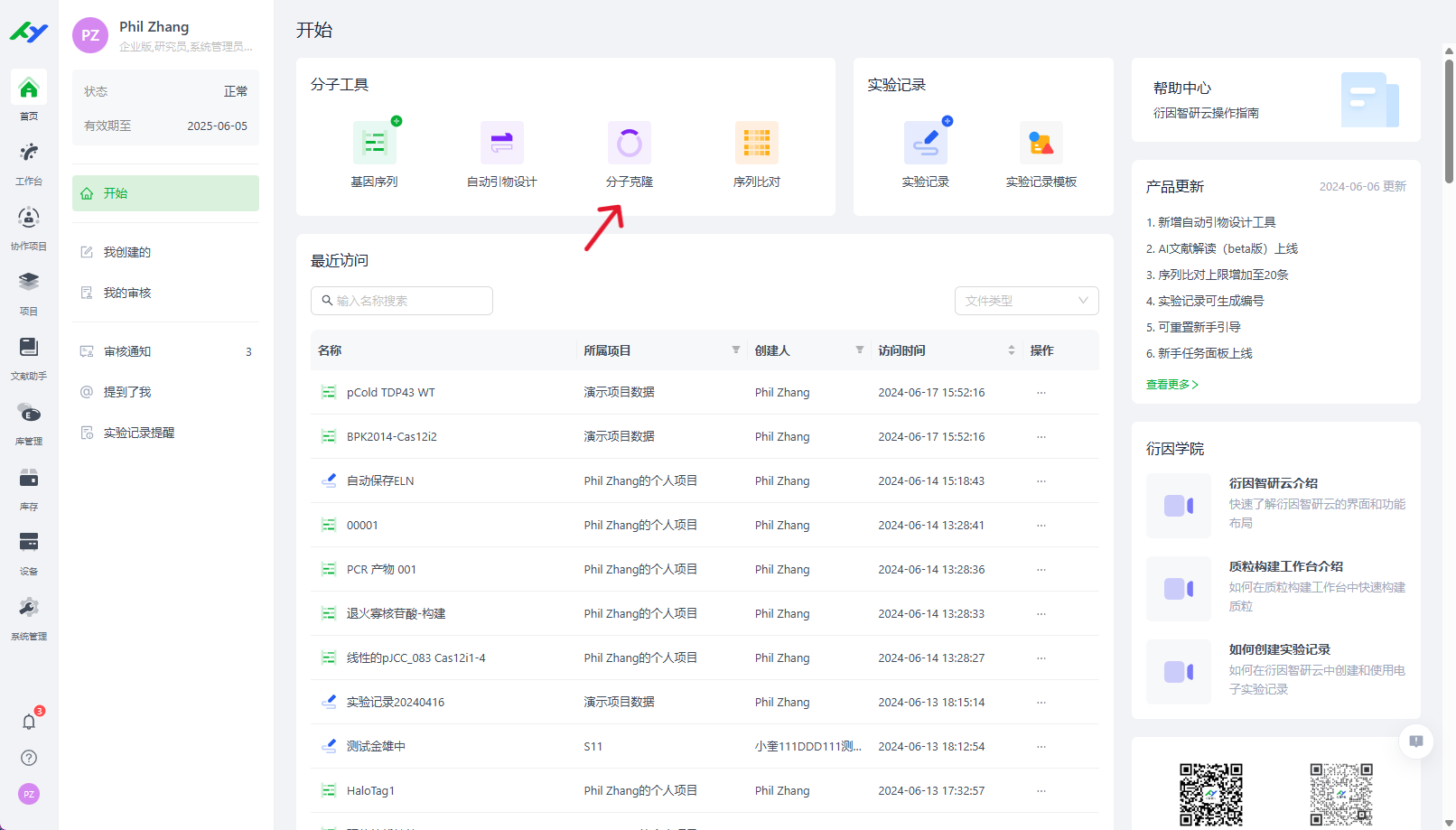This screenshot has width=1456, height=830.
Task: Open the pCold TDP43 WT file
Action: tap(390, 393)
